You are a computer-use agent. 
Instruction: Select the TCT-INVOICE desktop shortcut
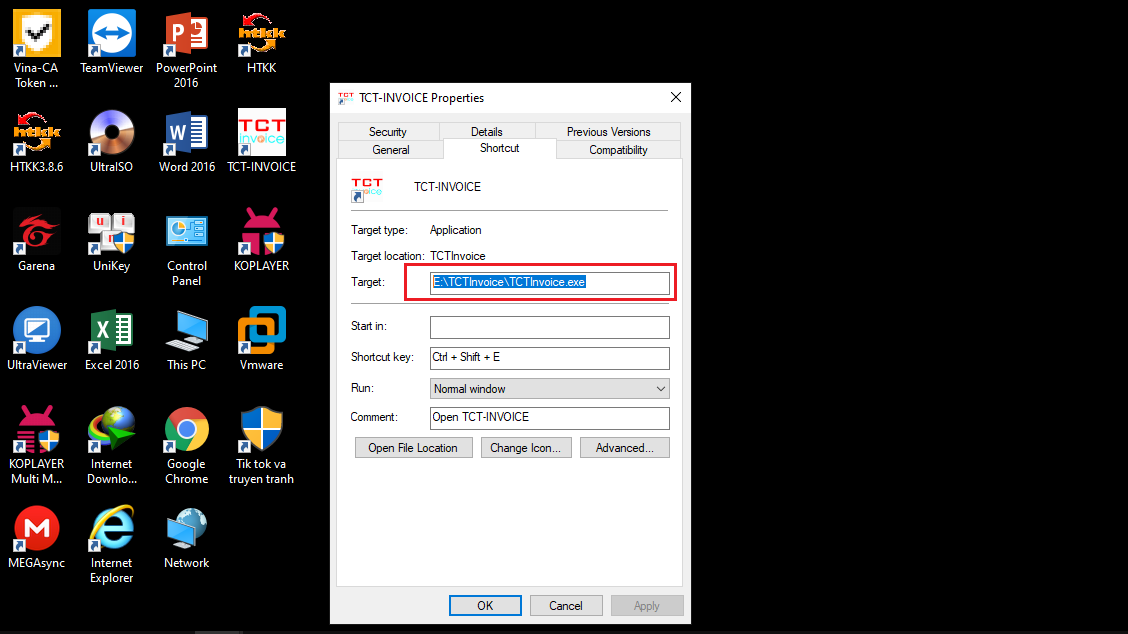pyautogui.click(x=261, y=141)
